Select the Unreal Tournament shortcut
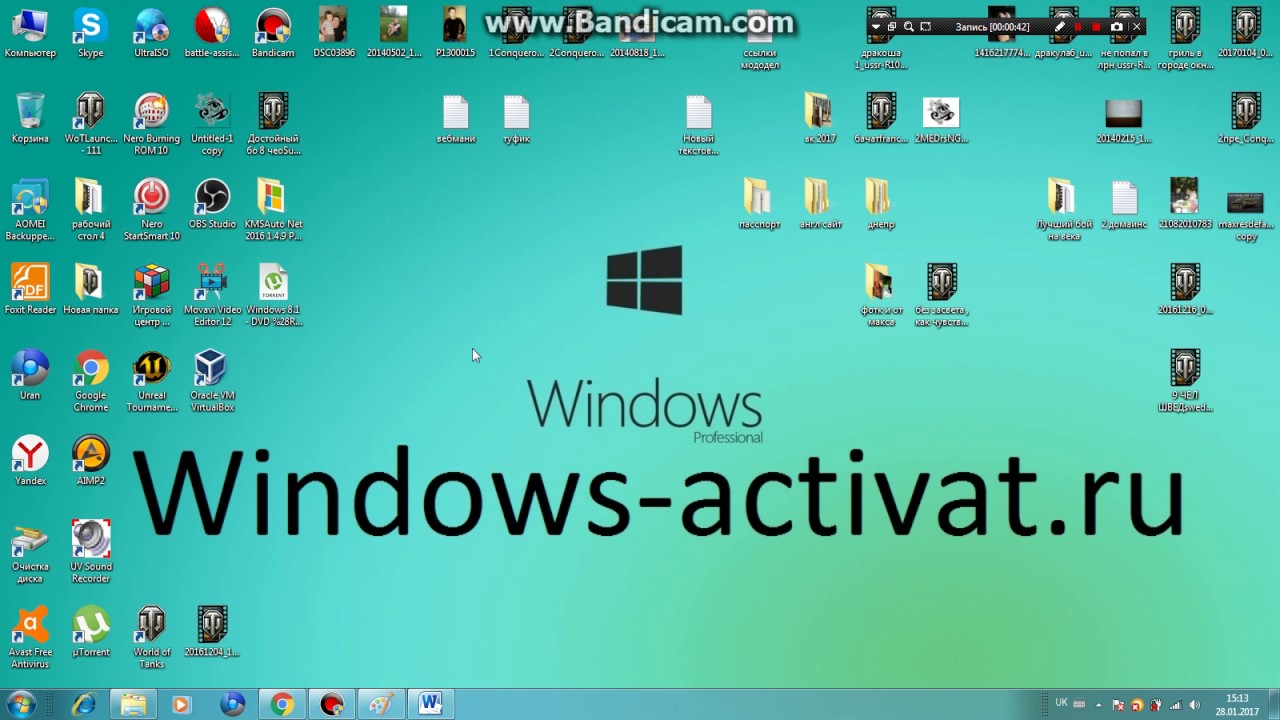1280x720 pixels. (151, 381)
